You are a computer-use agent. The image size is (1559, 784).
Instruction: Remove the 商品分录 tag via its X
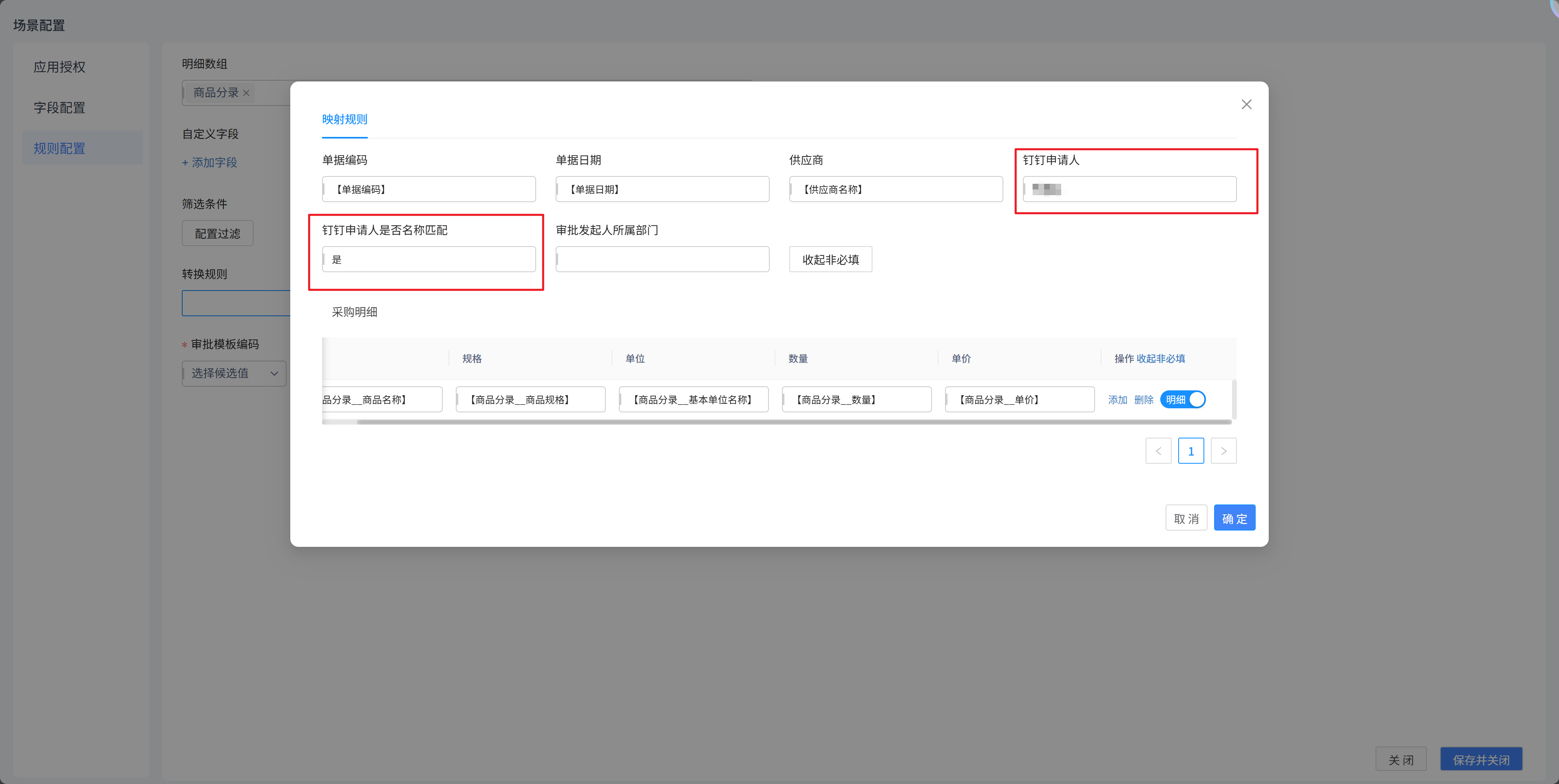click(246, 93)
